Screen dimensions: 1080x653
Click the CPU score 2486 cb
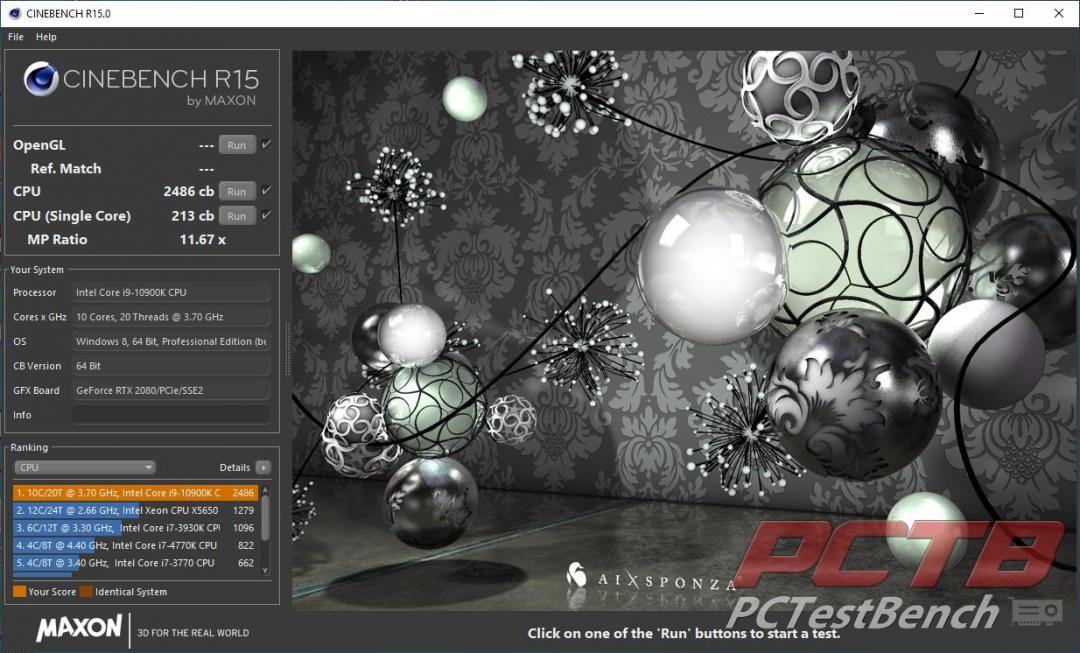189,191
